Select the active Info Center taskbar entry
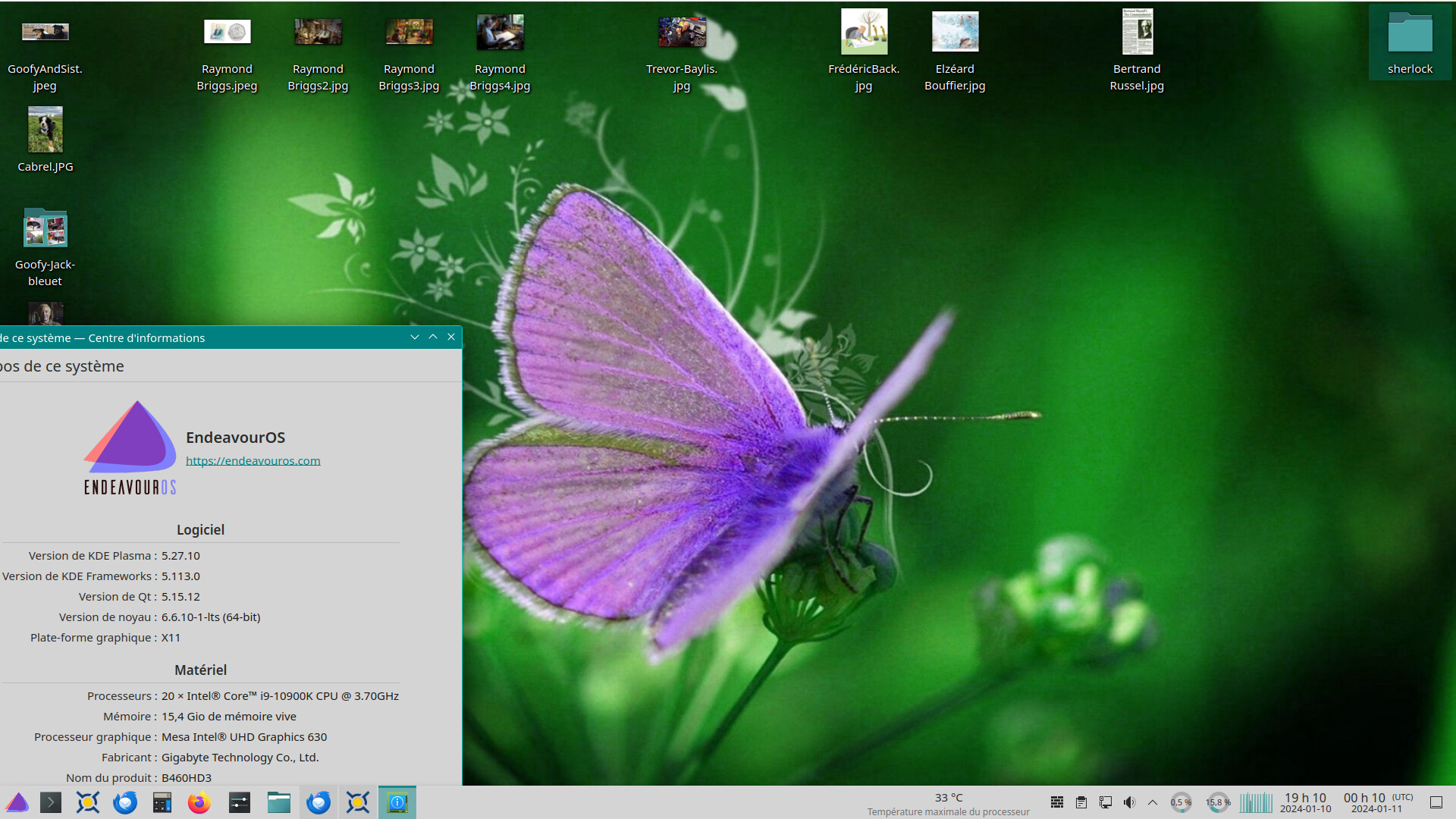This screenshot has width=1456, height=819. pos(397,802)
